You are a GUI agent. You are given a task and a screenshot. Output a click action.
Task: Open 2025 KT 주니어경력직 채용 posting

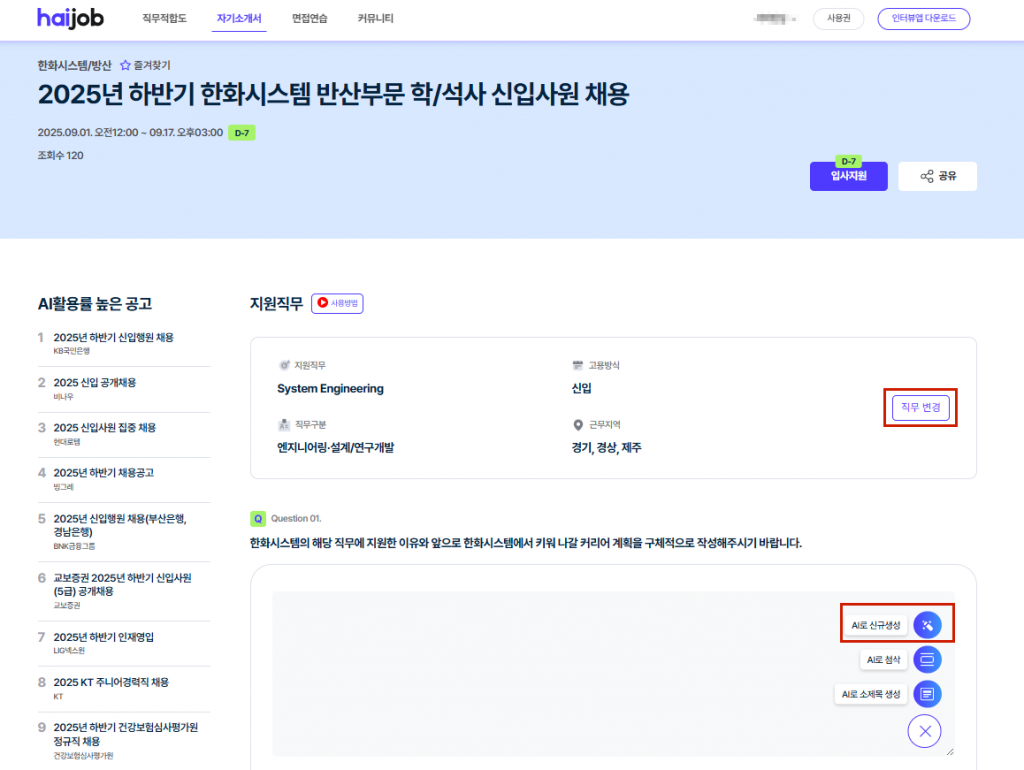click(111, 682)
